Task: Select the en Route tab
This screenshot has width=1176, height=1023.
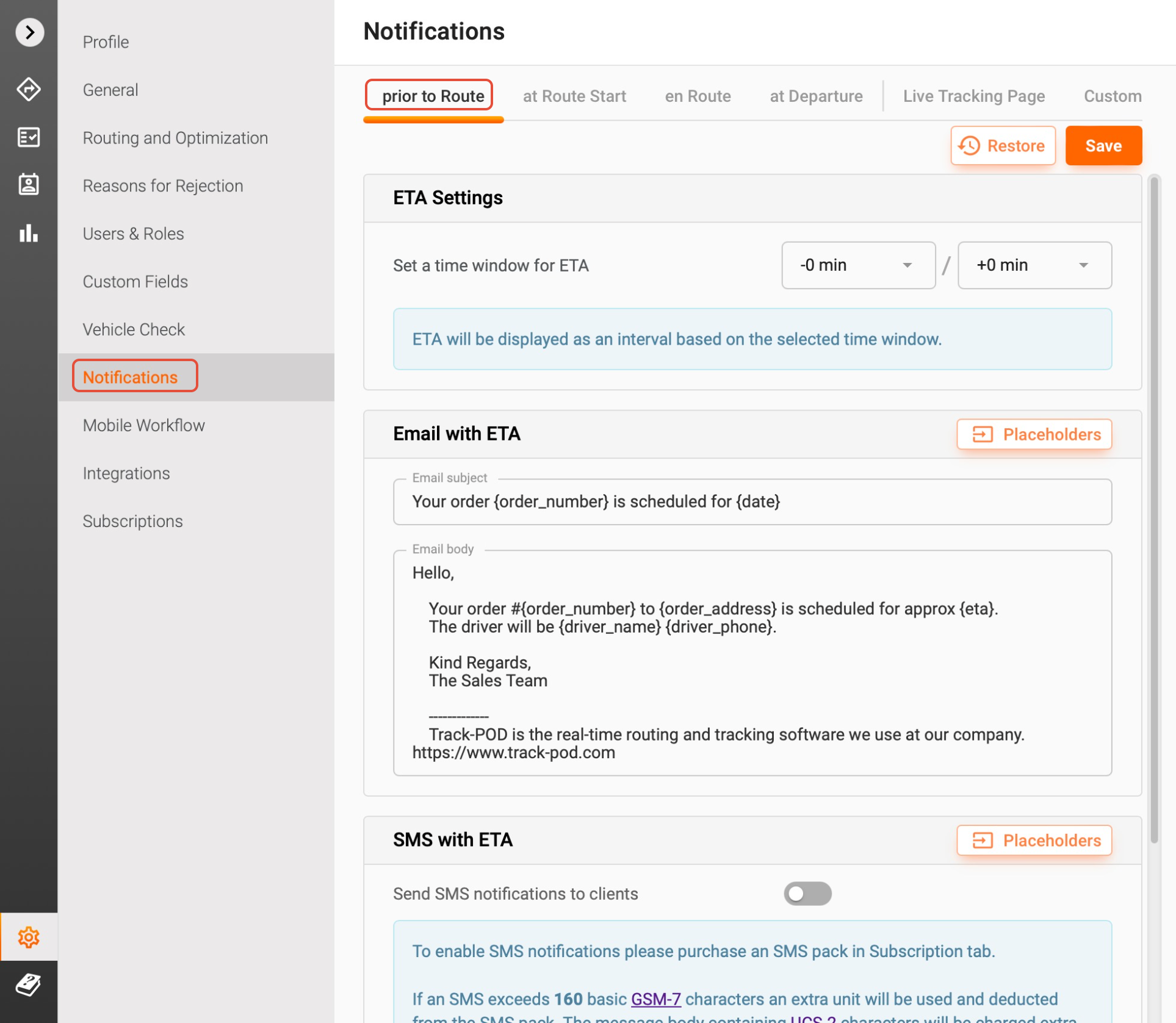Action: (698, 96)
